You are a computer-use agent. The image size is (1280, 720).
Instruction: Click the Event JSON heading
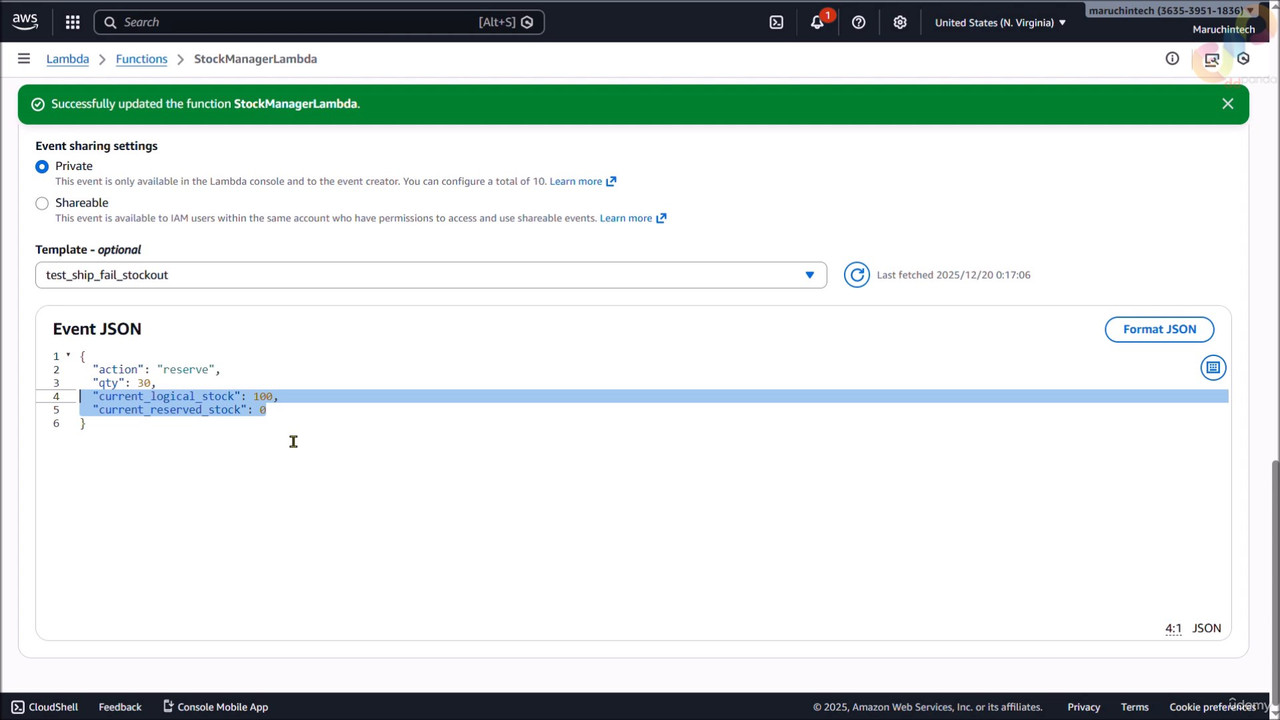click(x=97, y=329)
